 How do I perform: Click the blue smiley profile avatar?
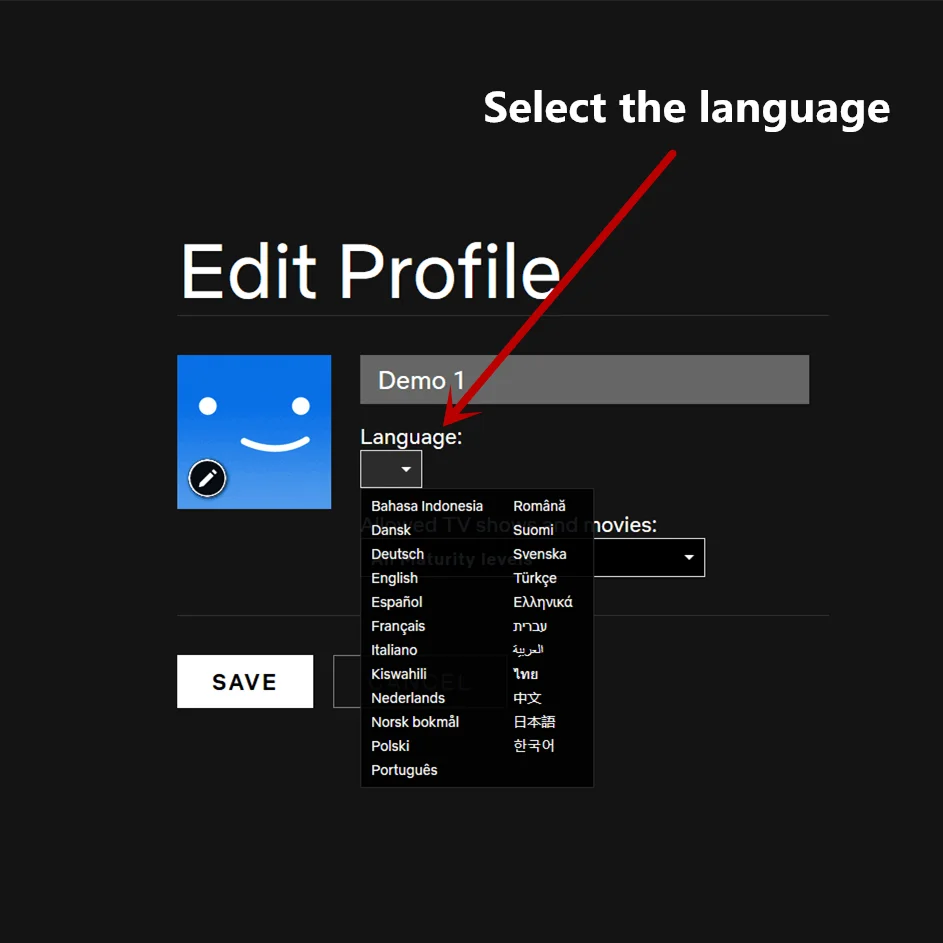[x=254, y=432]
